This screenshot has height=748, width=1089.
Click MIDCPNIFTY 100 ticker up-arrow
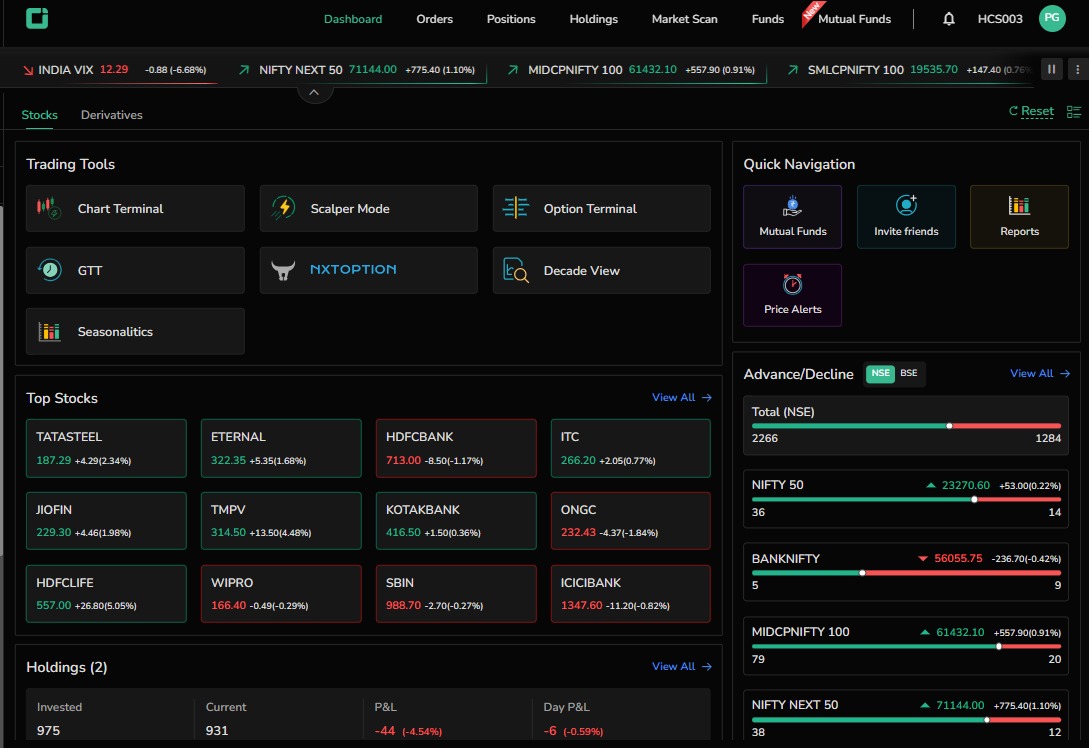pyautogui.click(x=513, y=69)
